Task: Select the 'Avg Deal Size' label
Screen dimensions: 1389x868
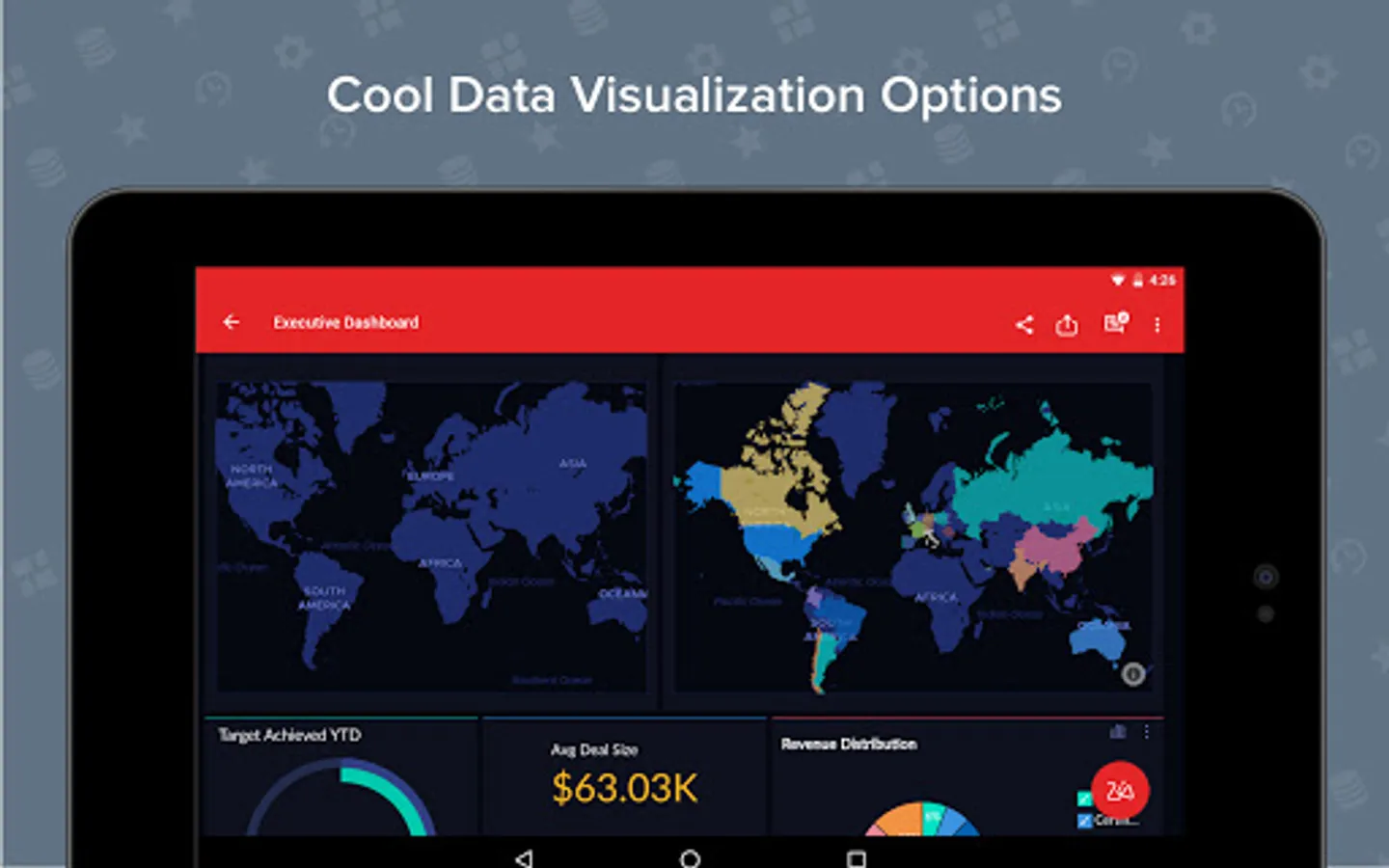Action: (594, 749)
